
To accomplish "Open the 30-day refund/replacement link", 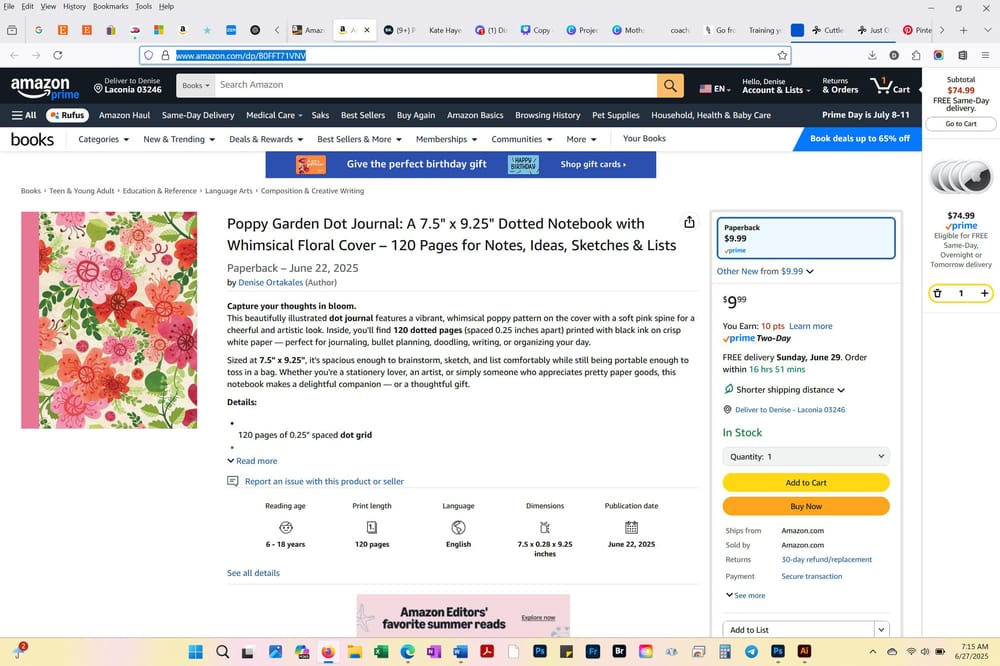I will coord(827,559).
